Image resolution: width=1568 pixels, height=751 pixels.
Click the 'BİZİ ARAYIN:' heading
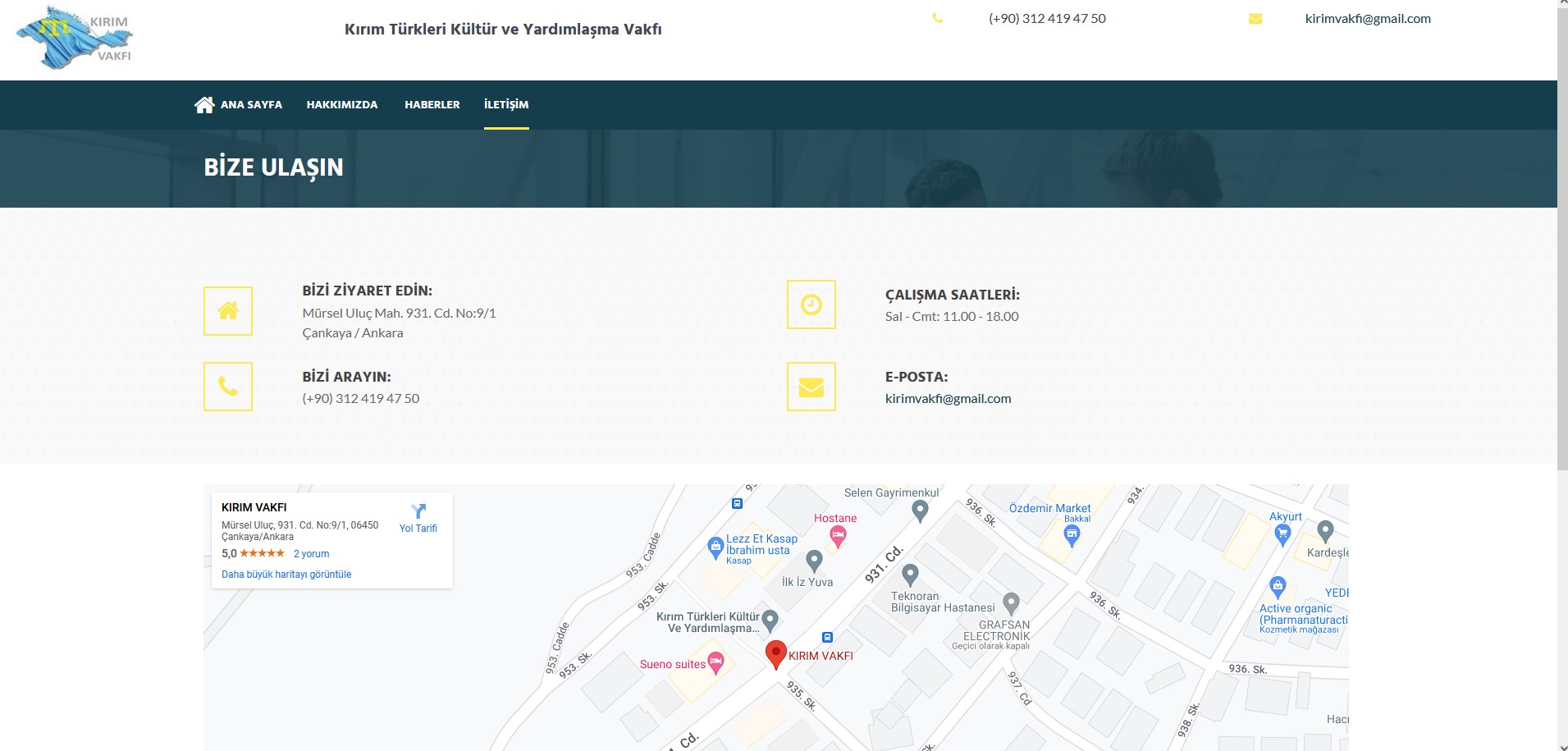pyautogui.click(x=346, y=377)
